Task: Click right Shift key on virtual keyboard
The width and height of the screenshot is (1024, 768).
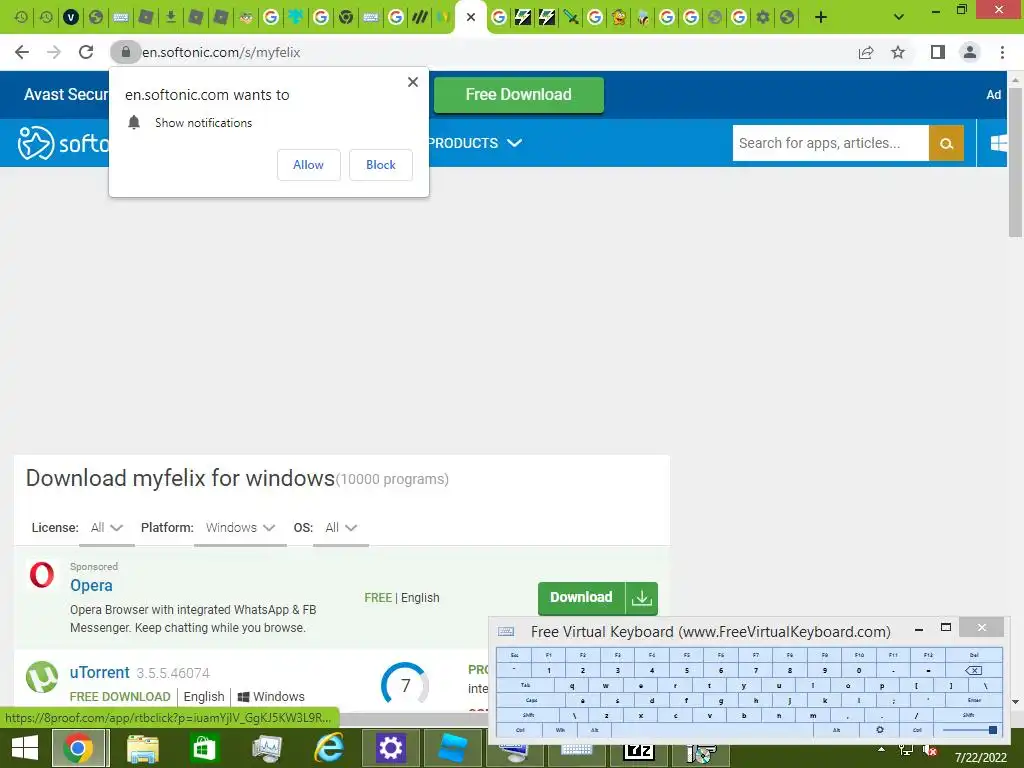Action: pyautogui.click(x=968, y=715)
